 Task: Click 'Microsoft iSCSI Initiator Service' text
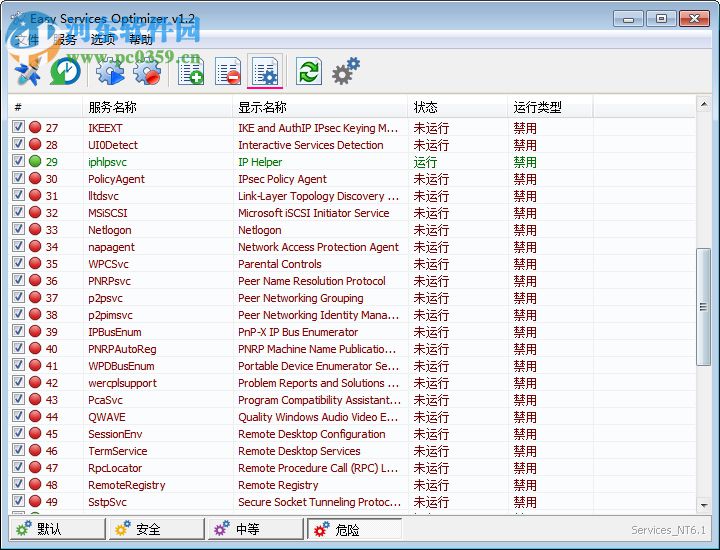pyautogui.click(x=314, y=213)
